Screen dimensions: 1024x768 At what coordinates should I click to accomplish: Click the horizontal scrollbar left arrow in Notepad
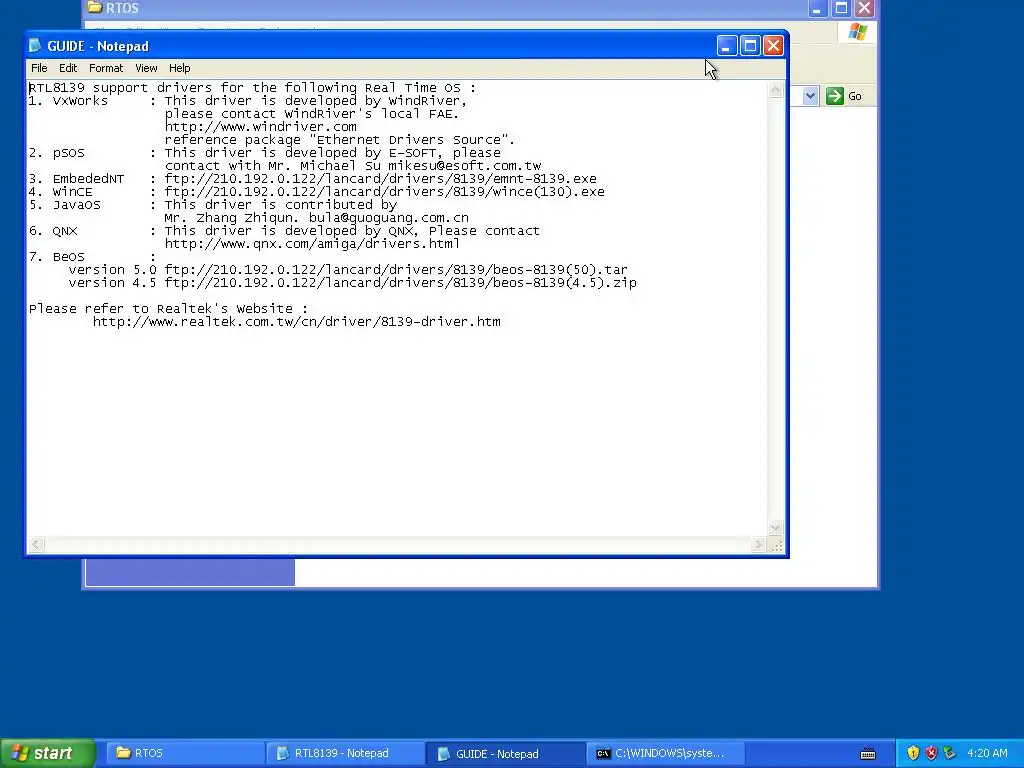37,545
